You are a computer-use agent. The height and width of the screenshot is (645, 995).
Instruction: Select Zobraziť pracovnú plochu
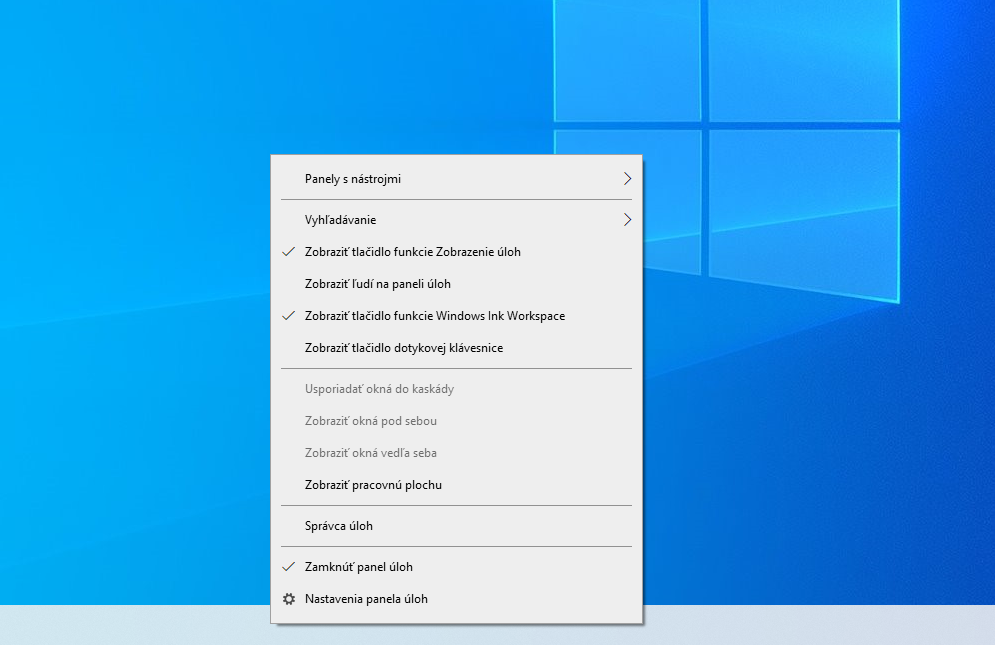click(456, 485)
